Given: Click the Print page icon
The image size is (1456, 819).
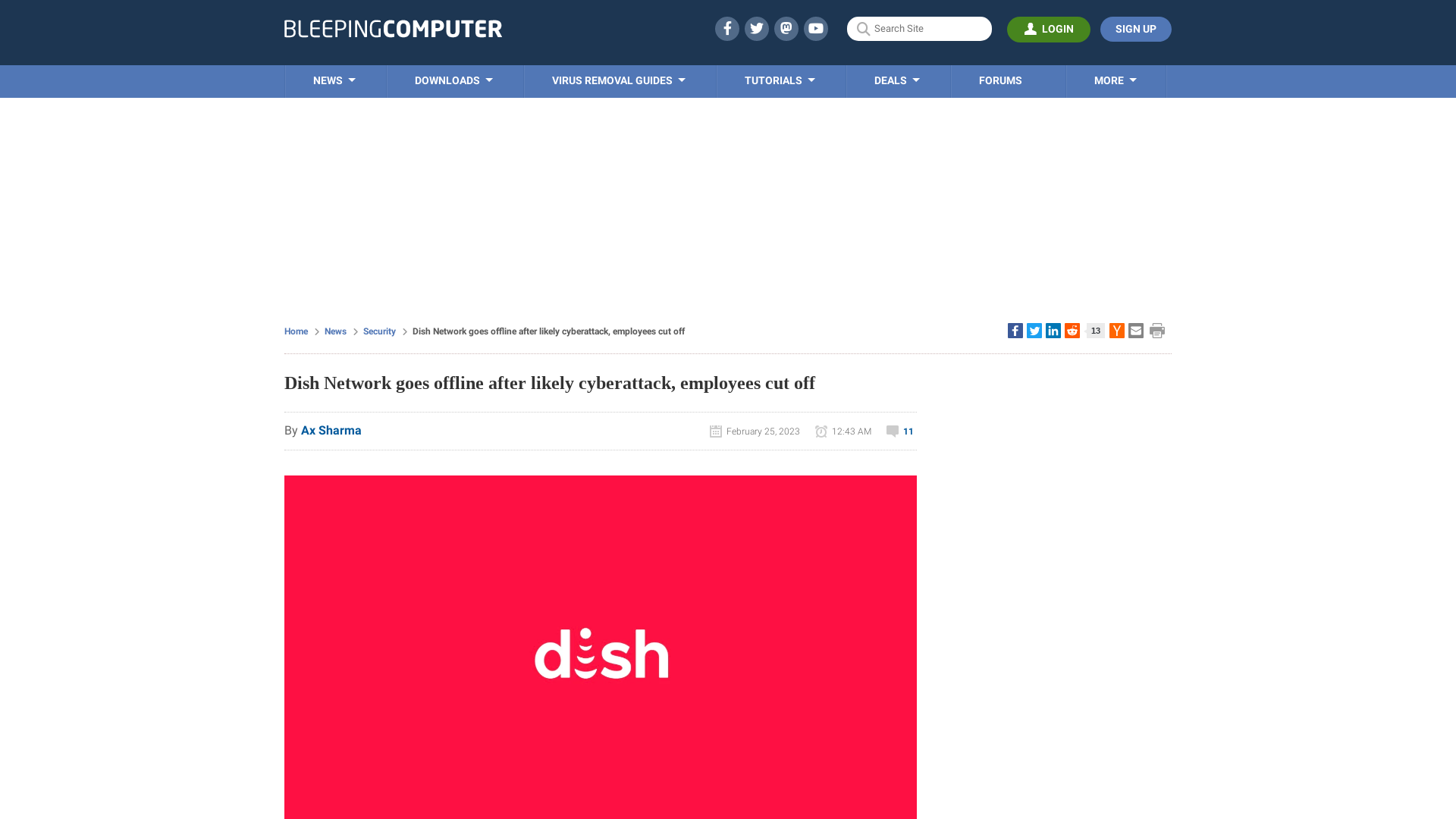Looking at the screenshot, I should tap(1157, 330).
